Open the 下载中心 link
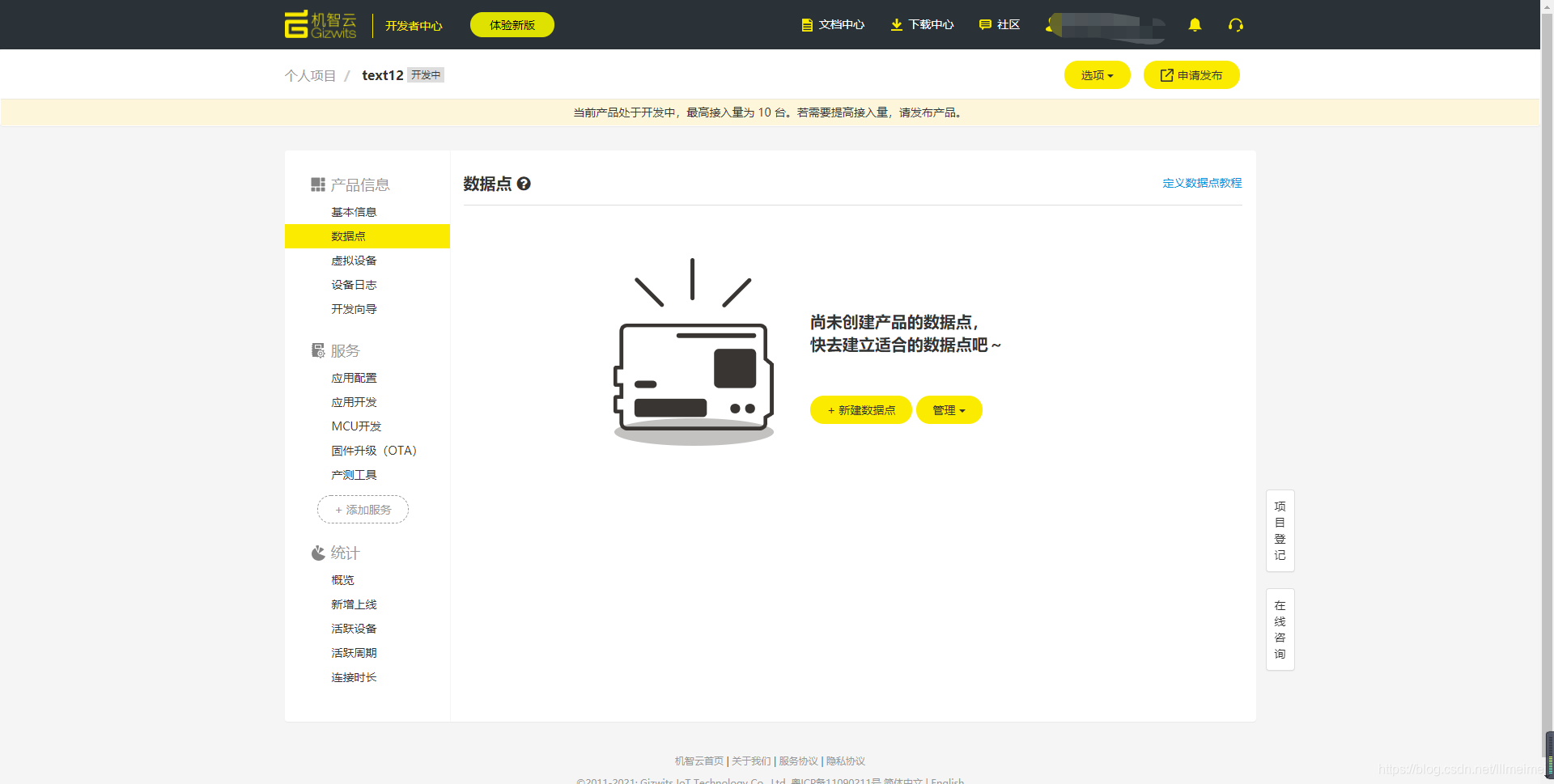 coord(931,25)
